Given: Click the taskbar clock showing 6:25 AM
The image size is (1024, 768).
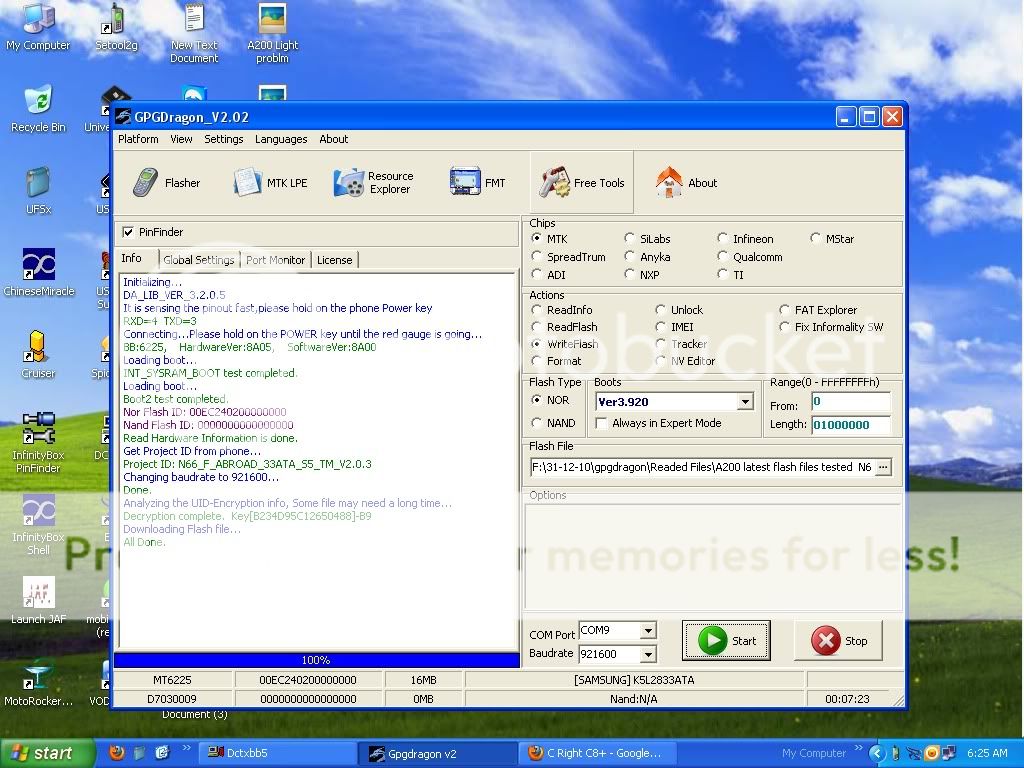Looking at the screenshot, I should [987, 753].
